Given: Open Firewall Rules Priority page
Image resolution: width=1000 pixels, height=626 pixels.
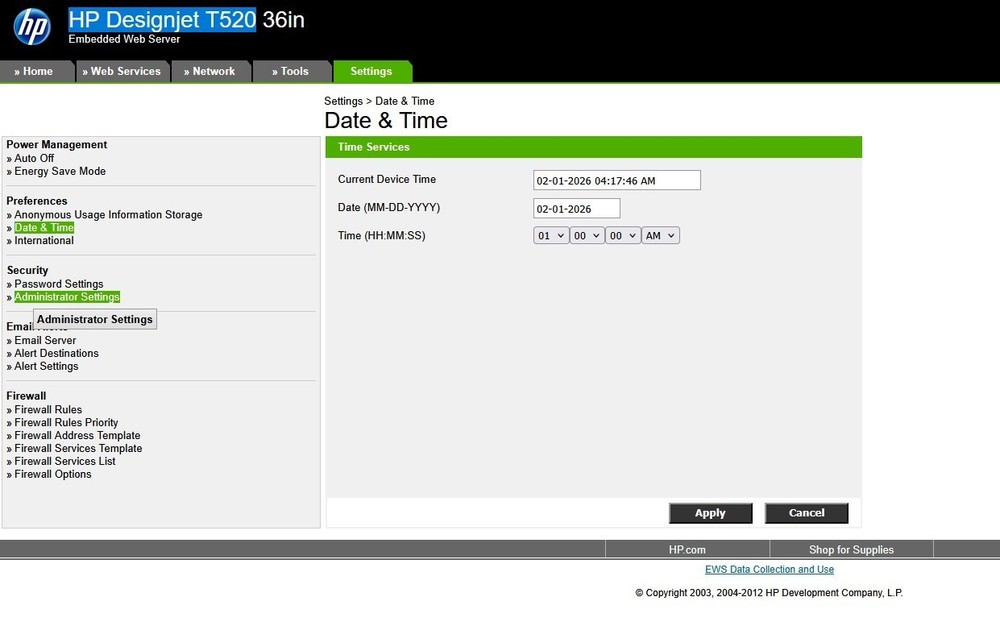Looking at the screenshot, I should pos(66,422).
